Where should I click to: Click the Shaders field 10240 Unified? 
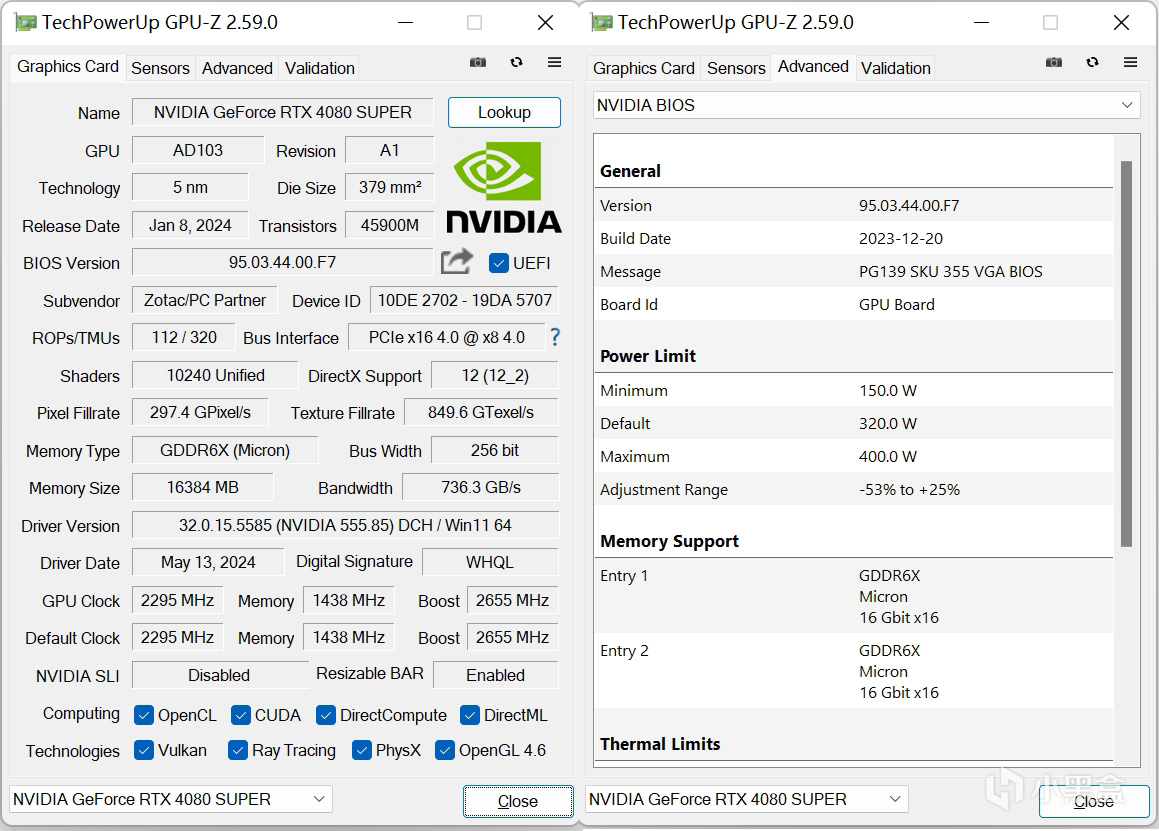pyautogui.click(x=215, y=375)
